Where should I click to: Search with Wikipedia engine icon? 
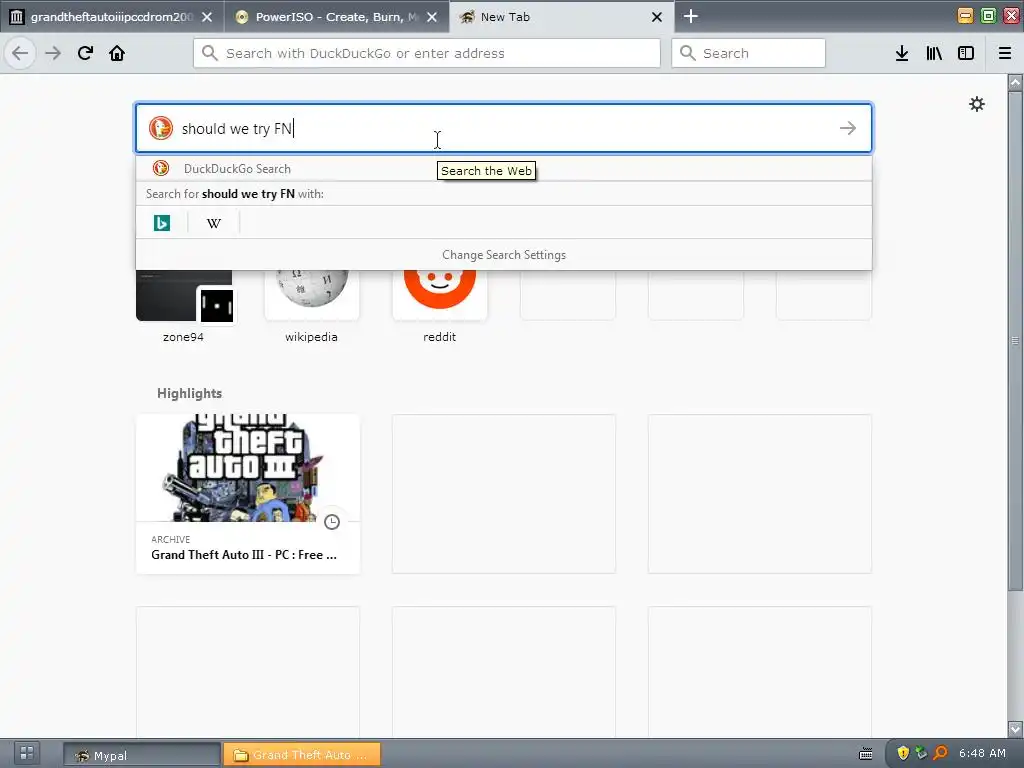point(214,223)
